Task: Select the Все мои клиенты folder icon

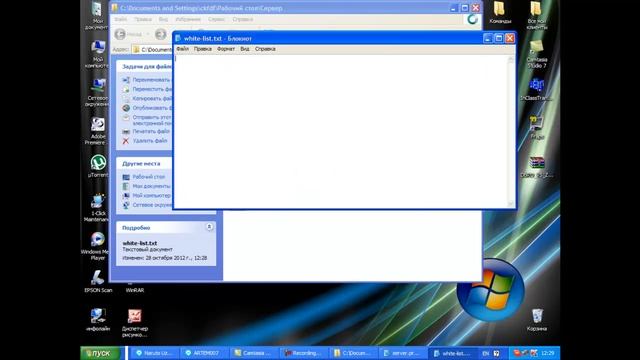Action: pyautogui.click(x=536, y=16)
